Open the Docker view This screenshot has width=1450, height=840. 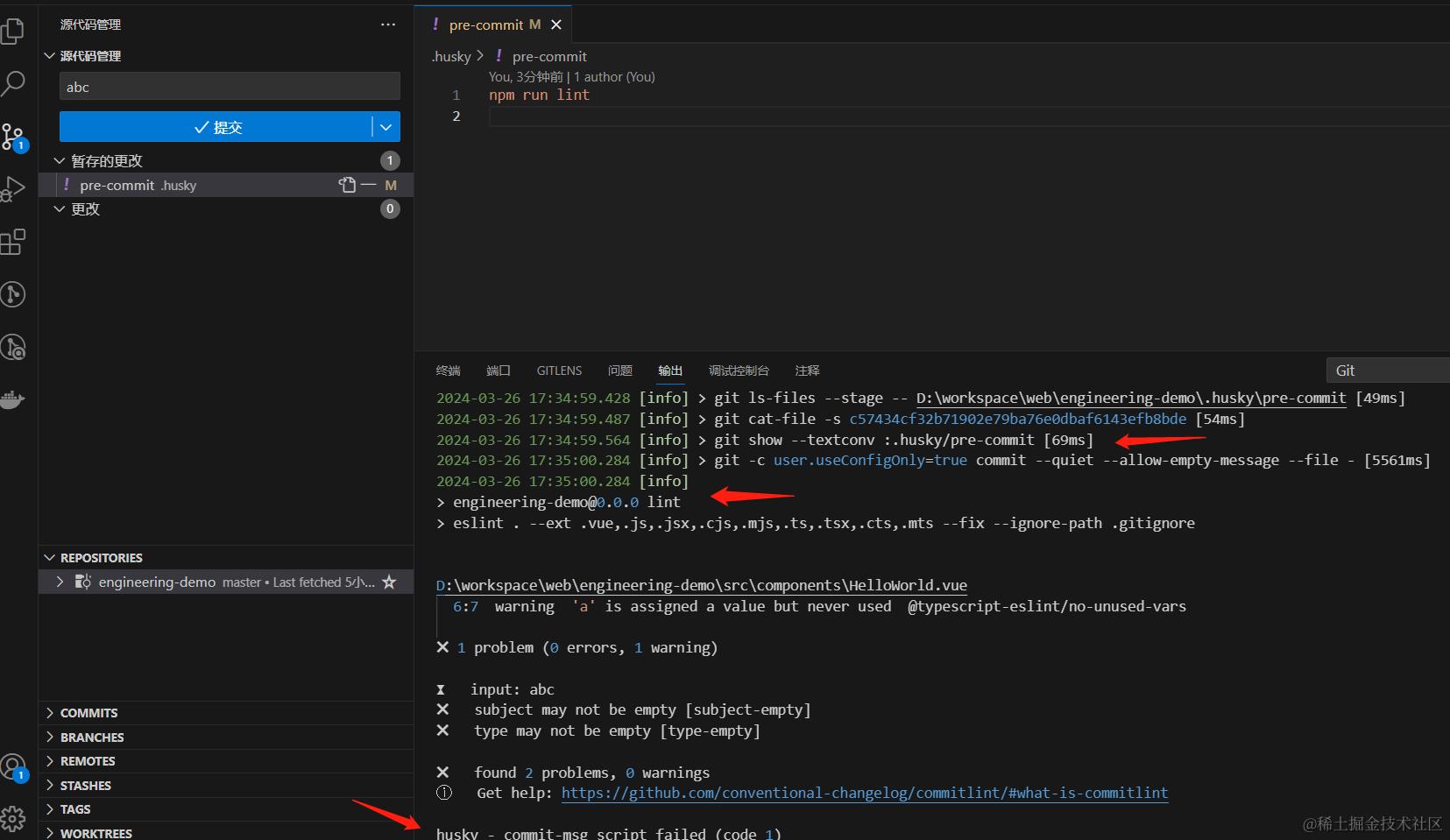(12, 399)
